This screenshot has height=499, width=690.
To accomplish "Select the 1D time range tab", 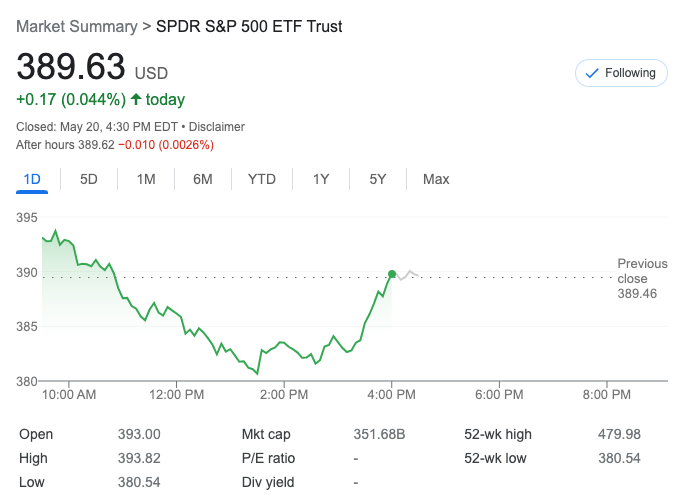I will (x=32, y=179).
